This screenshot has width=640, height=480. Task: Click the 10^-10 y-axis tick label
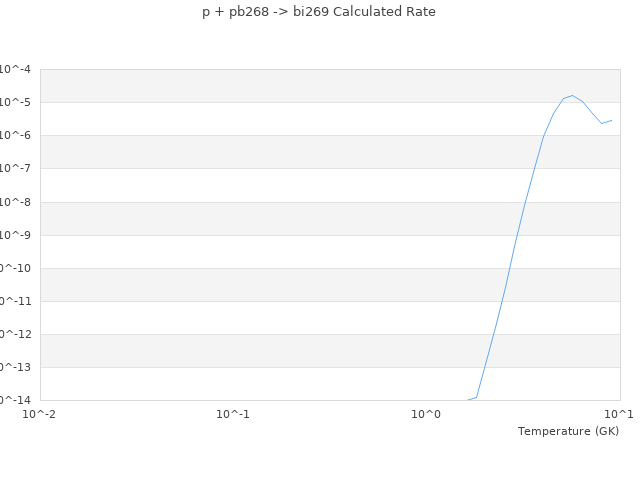14,268
